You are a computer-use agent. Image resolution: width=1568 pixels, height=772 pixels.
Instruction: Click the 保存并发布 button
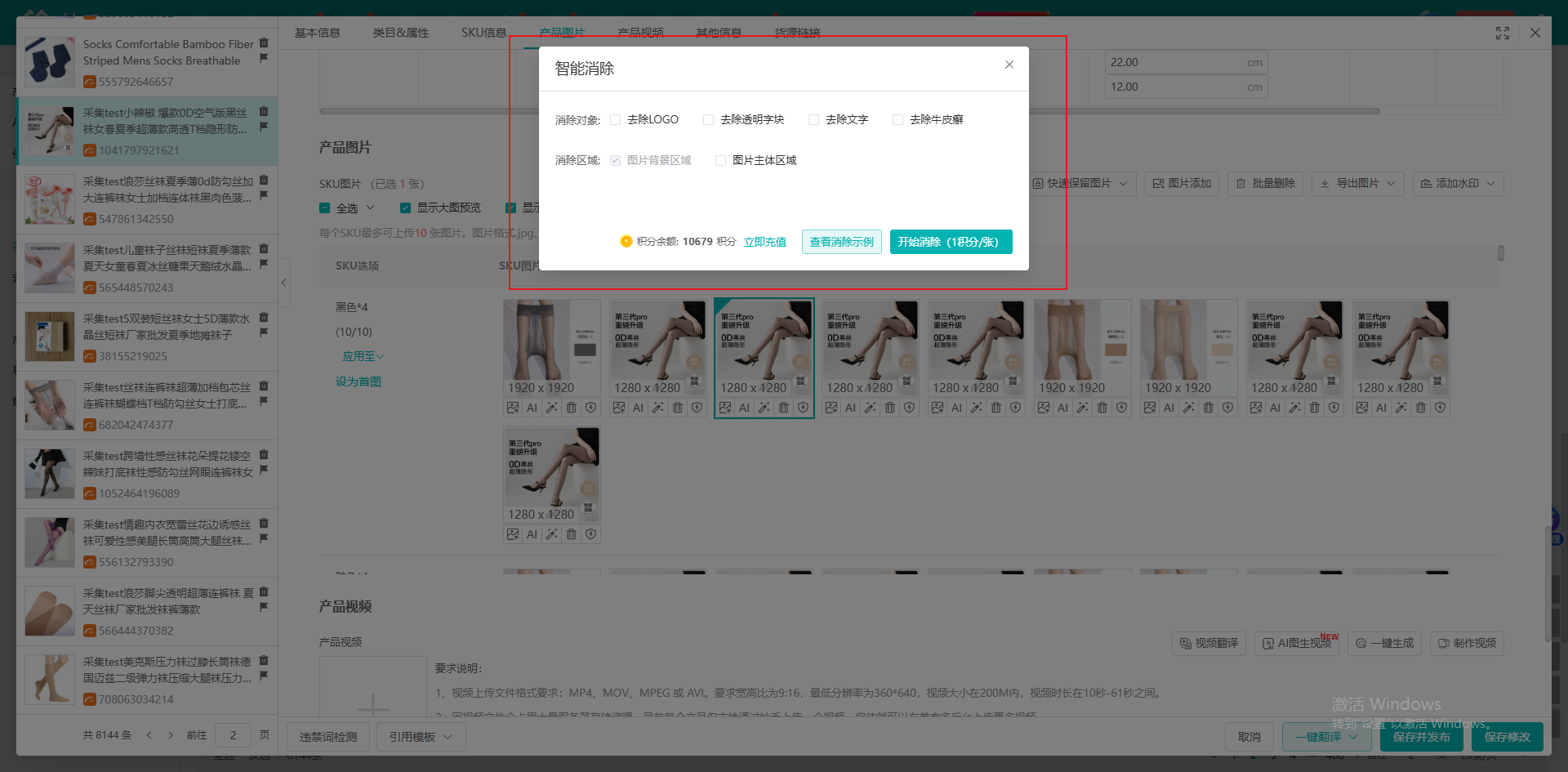point(1422,737)
